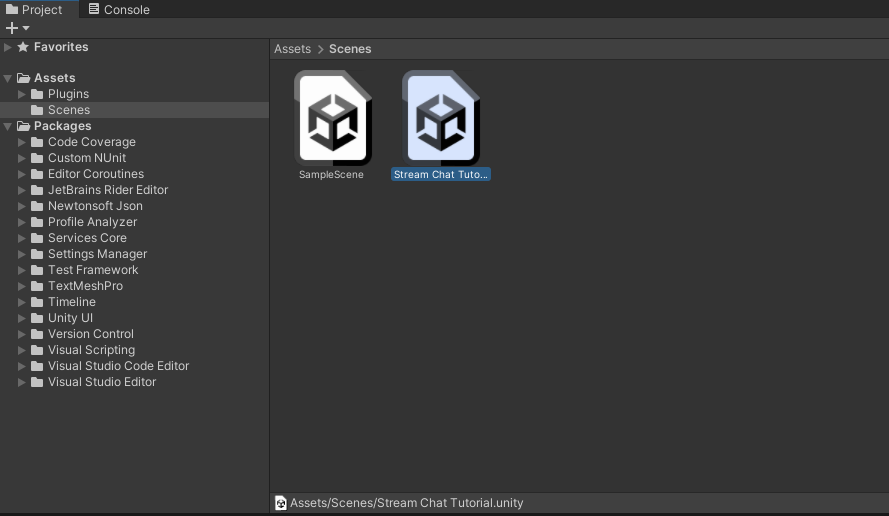Click the Stream Chat Tuto... file name label
This screenshot has height=516, width=889.
[x=441, y=175]
